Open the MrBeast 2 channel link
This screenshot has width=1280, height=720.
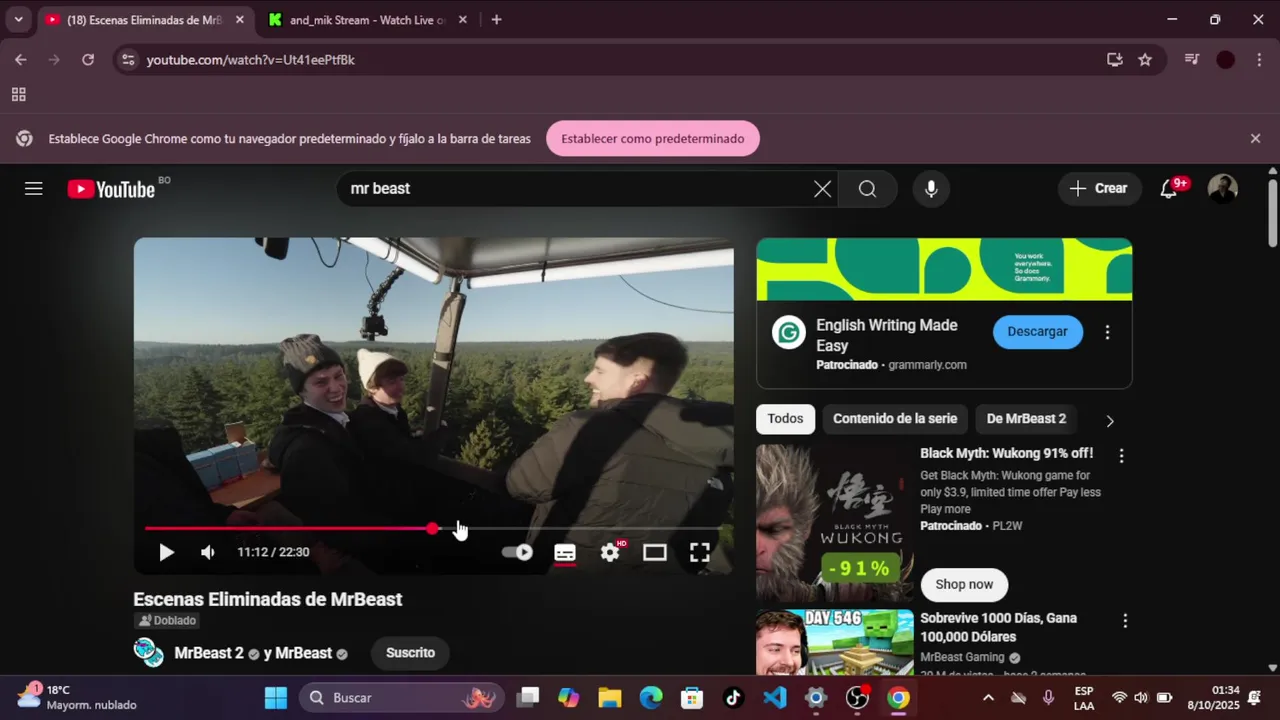(x=209, y=653)
